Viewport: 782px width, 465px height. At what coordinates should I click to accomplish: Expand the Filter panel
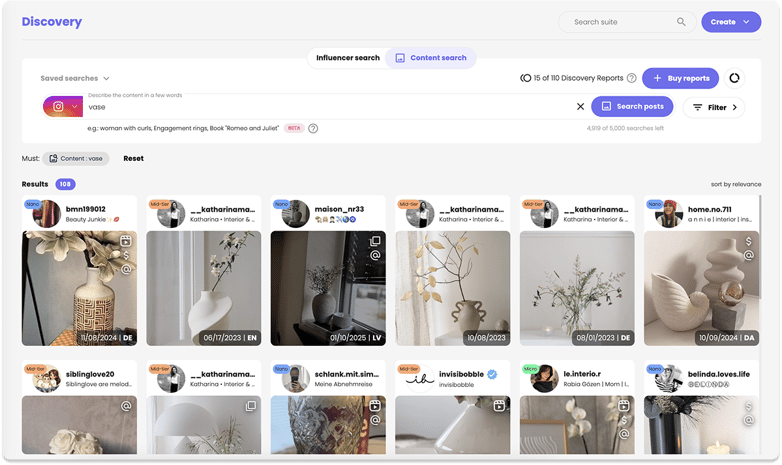[713, 107]
